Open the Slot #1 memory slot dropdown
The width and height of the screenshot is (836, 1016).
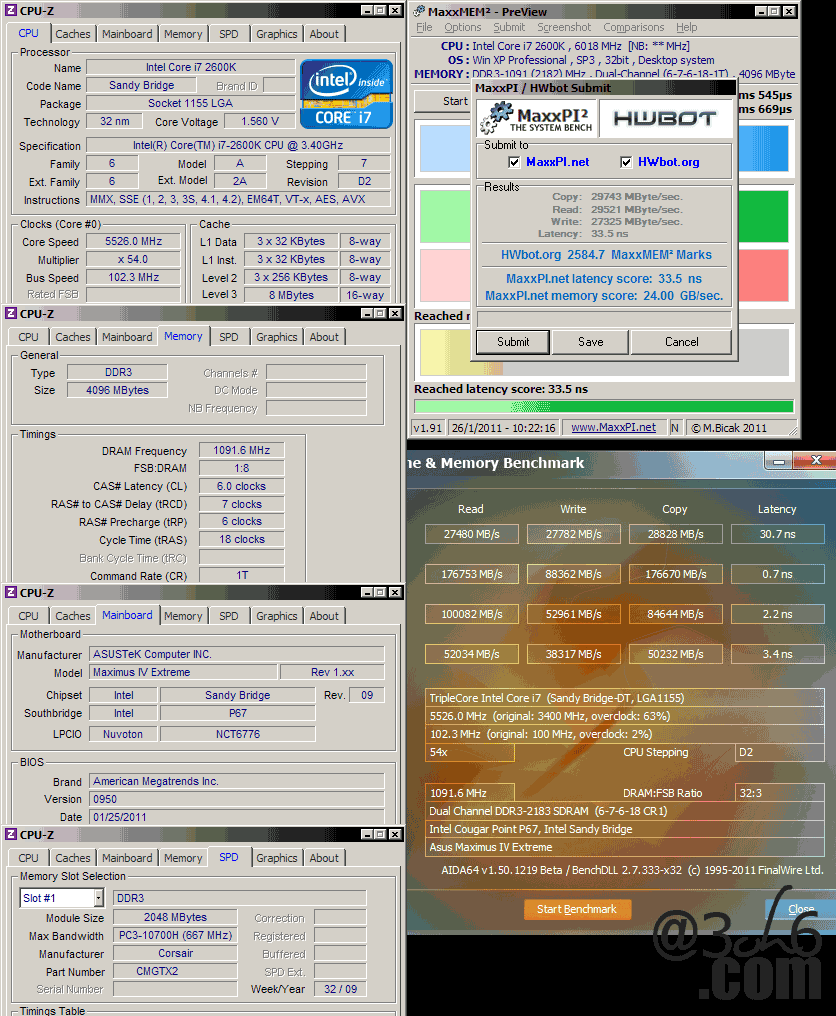click(99, 898)
